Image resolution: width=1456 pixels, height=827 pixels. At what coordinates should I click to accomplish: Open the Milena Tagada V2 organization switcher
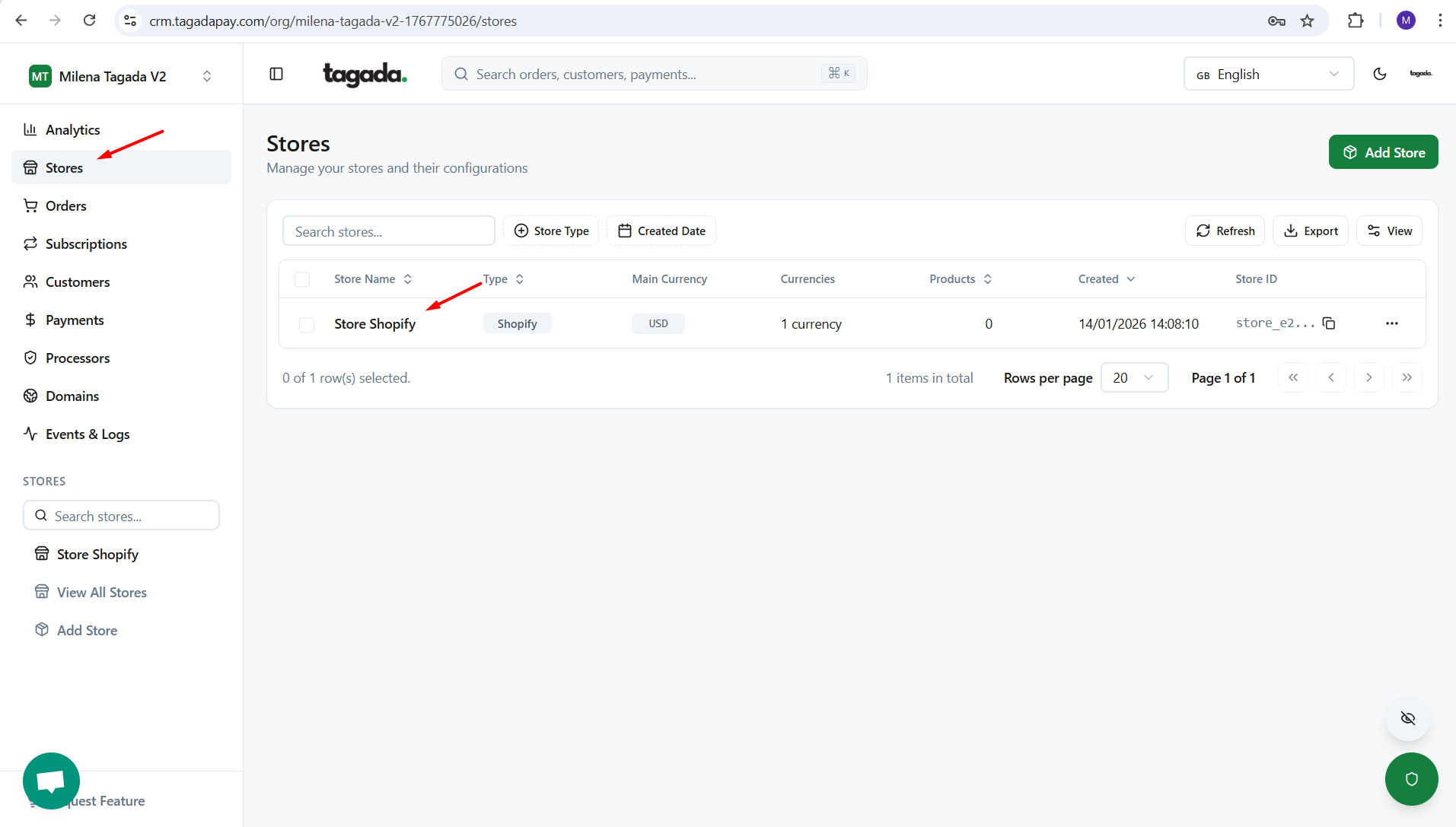pyautogui.click(x=121, y=76)
